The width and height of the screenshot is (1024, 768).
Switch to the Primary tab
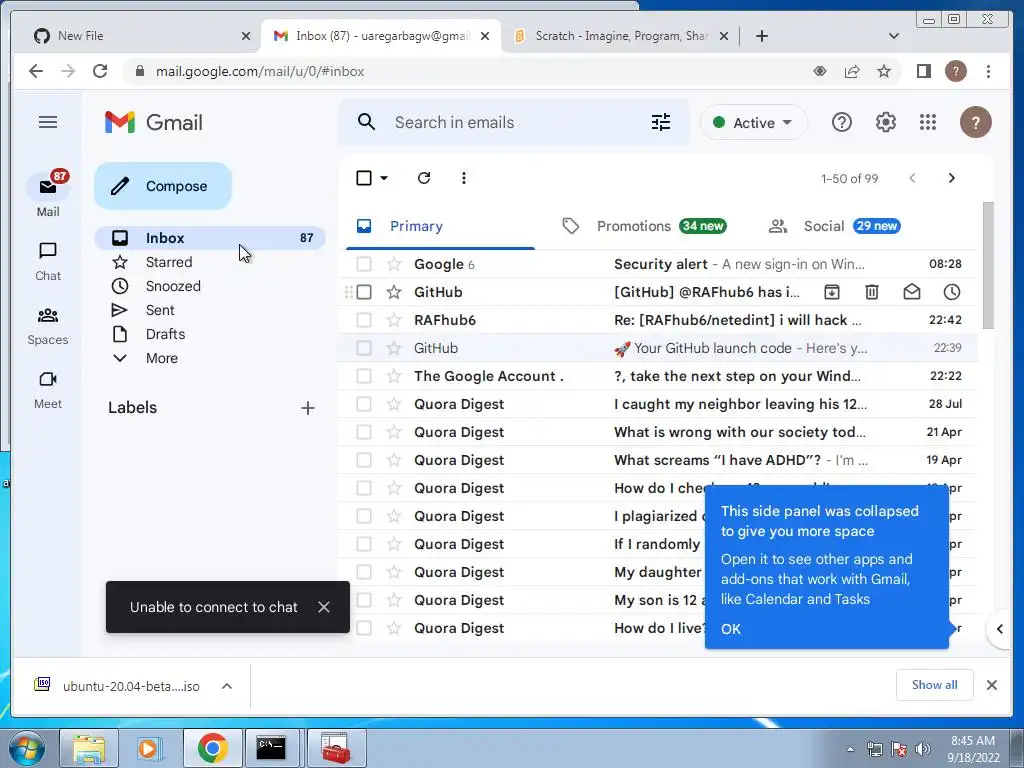[440, 226]
